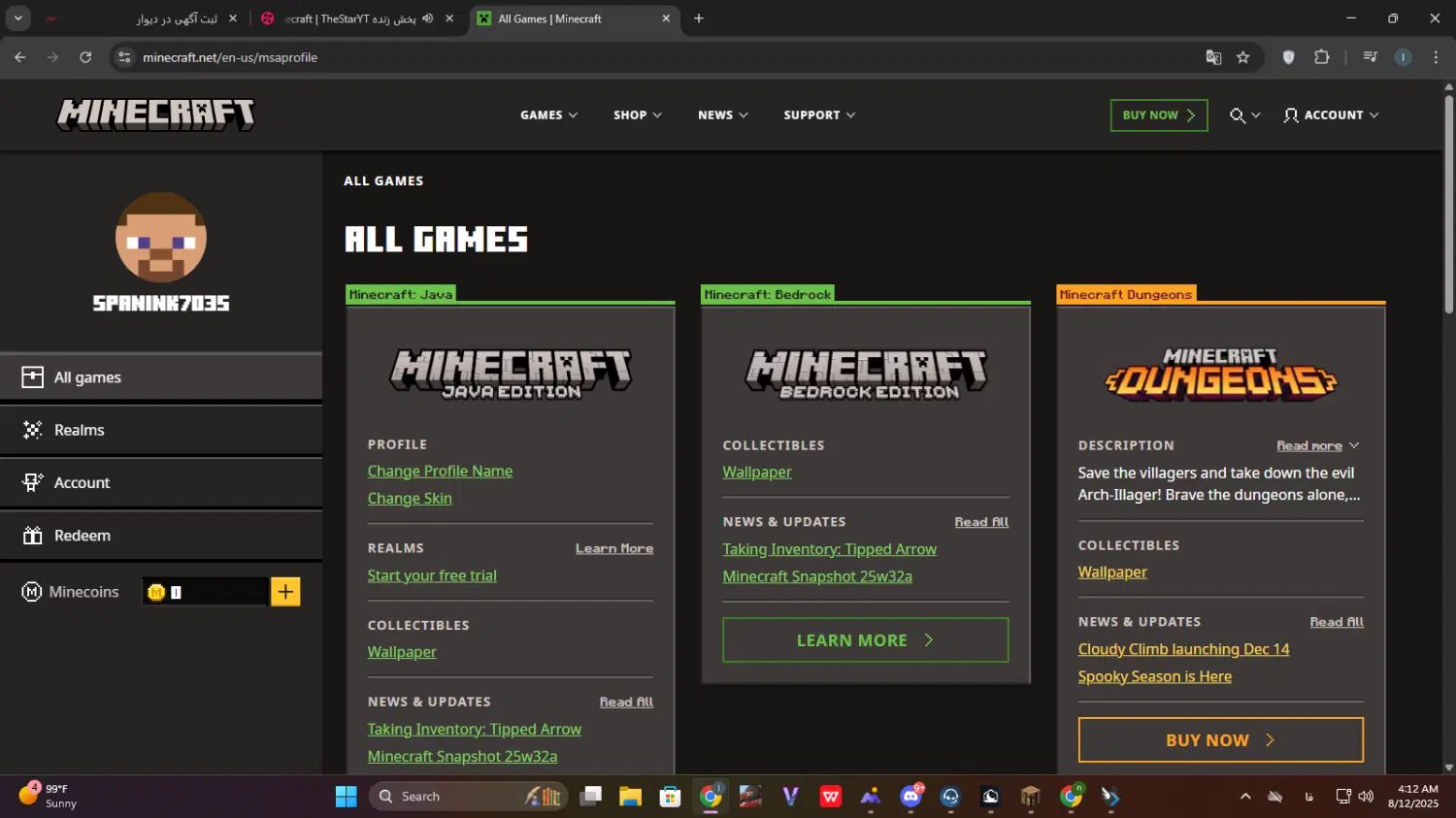The width and height of the screenshot is (1456, 818).
Task: Open the site search magnifier icon
Action: [x=1237, y=115]
